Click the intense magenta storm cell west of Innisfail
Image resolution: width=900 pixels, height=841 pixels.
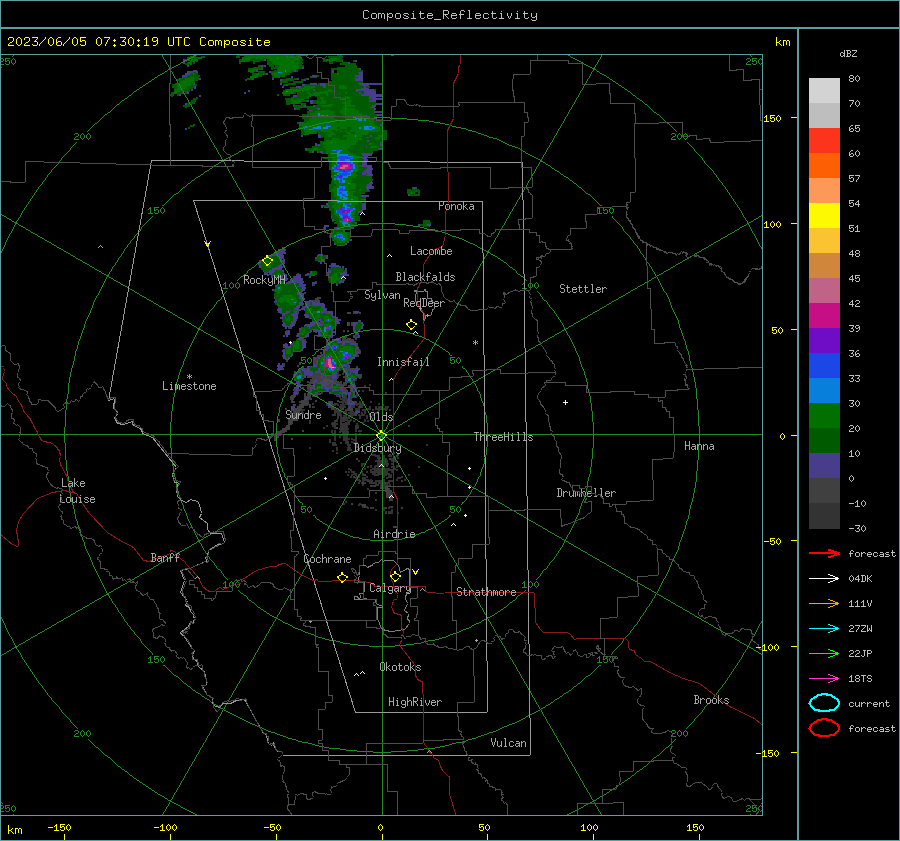tap(329, 363)
